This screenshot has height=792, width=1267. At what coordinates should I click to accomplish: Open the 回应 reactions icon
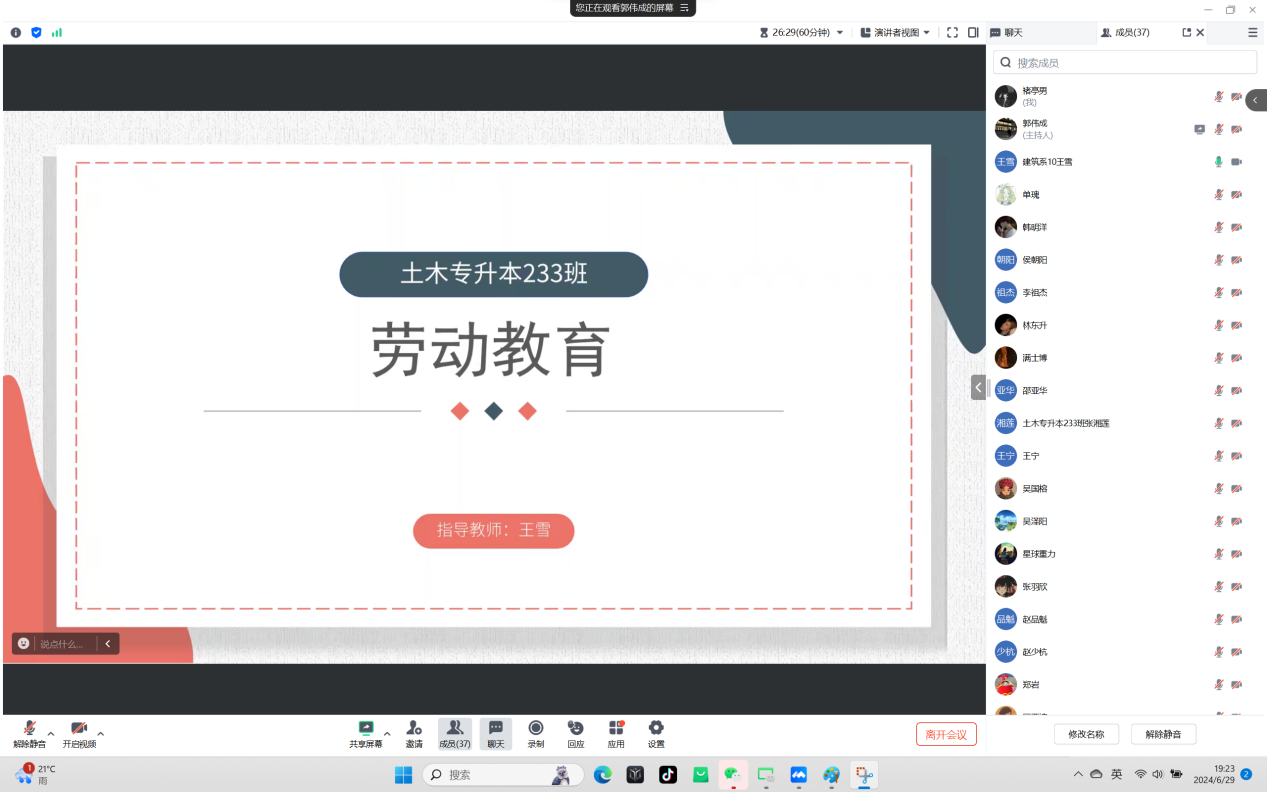pyautogui.click(x=575, y=729)
